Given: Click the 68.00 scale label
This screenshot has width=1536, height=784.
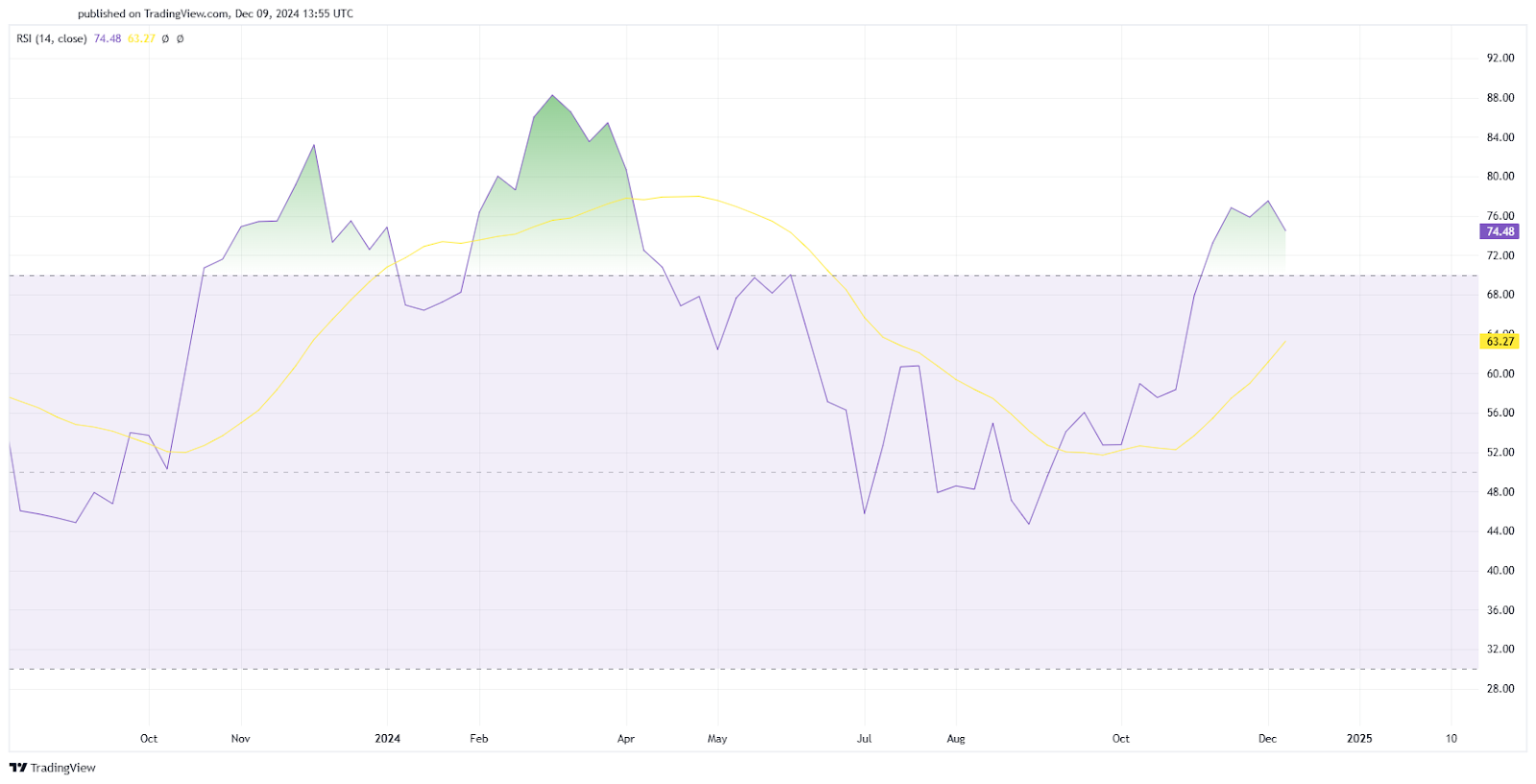Looking at the screenshot, I should coord(1500,295).
